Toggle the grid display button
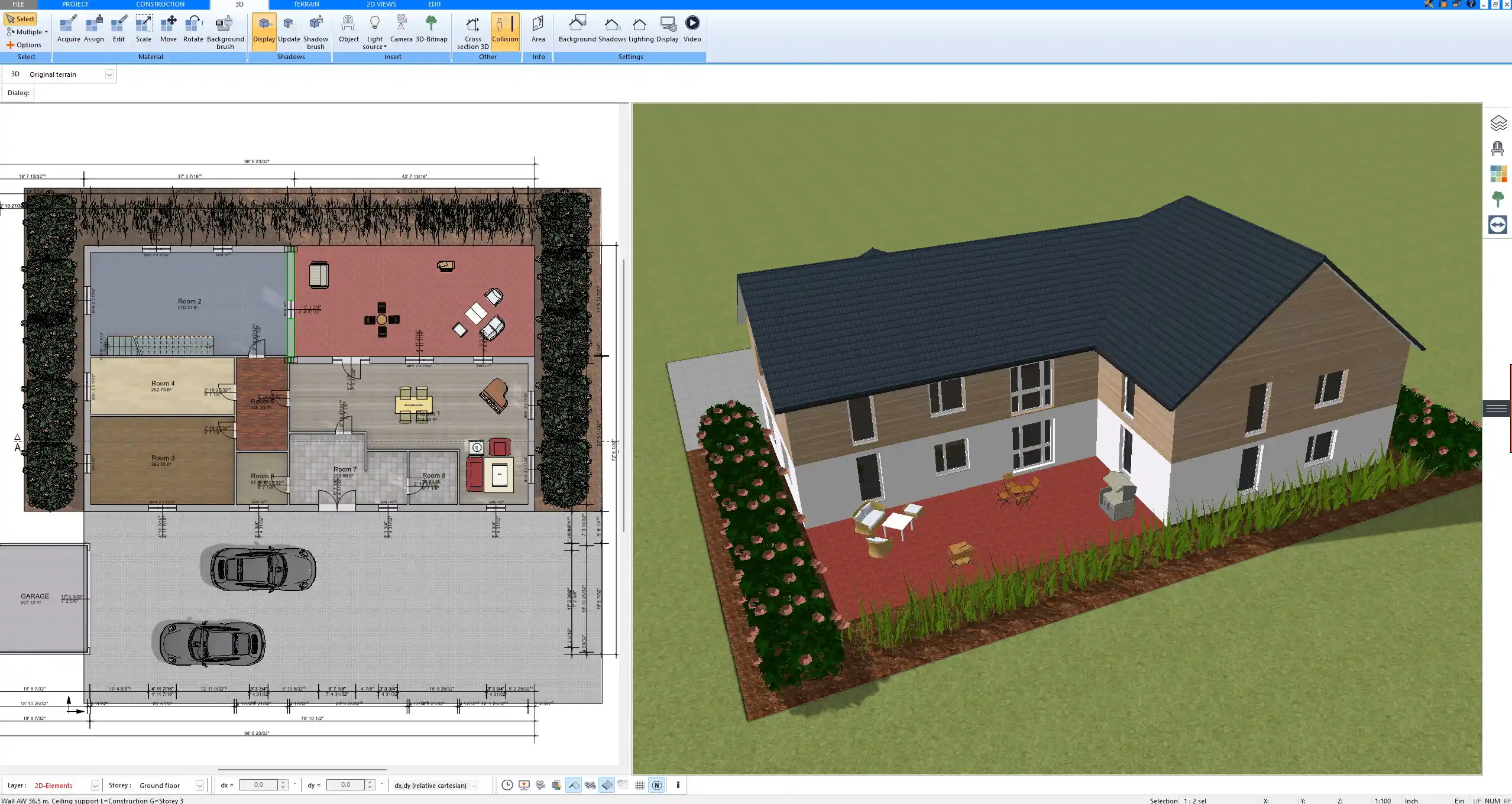The width and height of the screenshot is (1512, 804). (640, 785)
